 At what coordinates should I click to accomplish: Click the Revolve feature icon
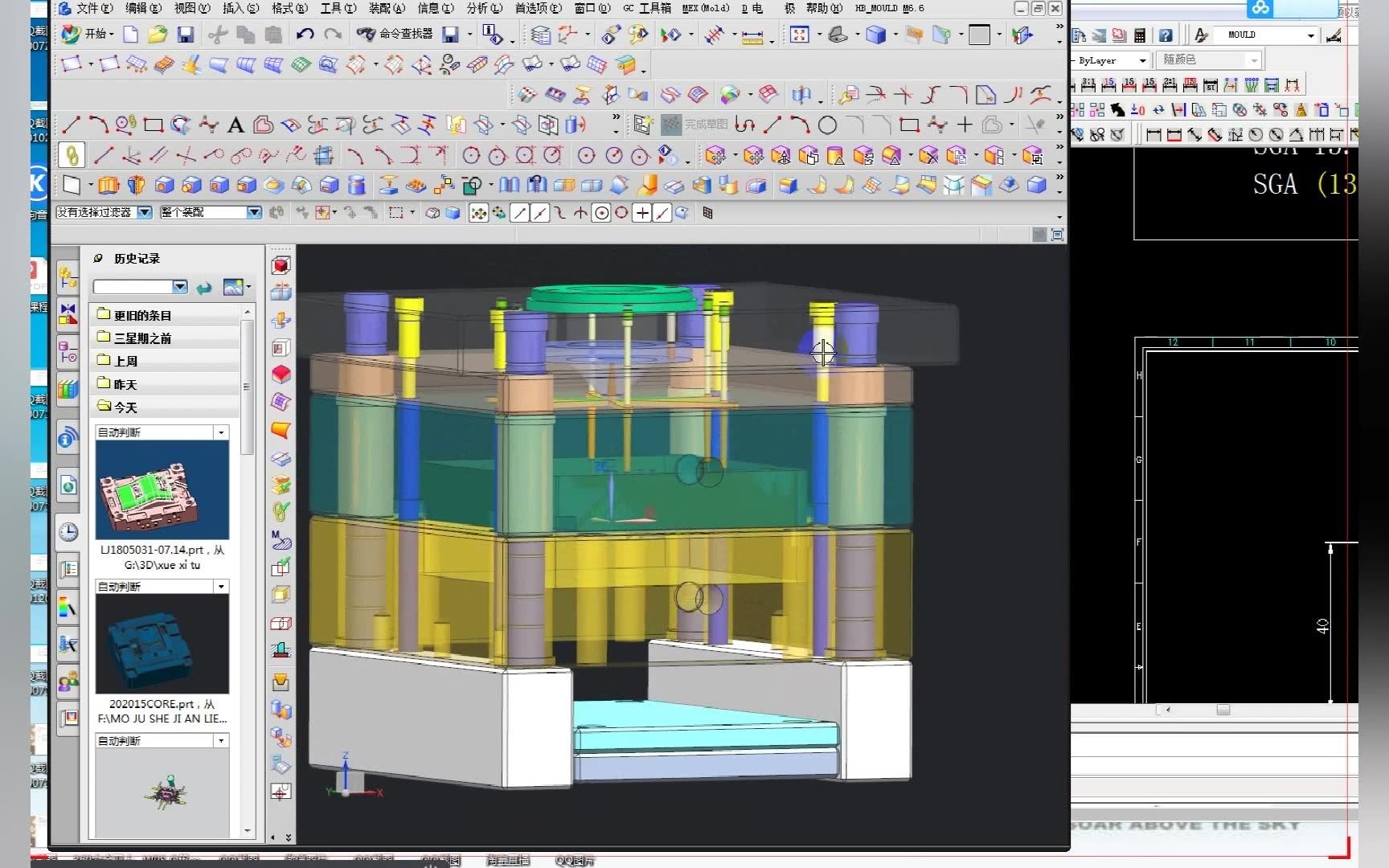coord(137,186)
